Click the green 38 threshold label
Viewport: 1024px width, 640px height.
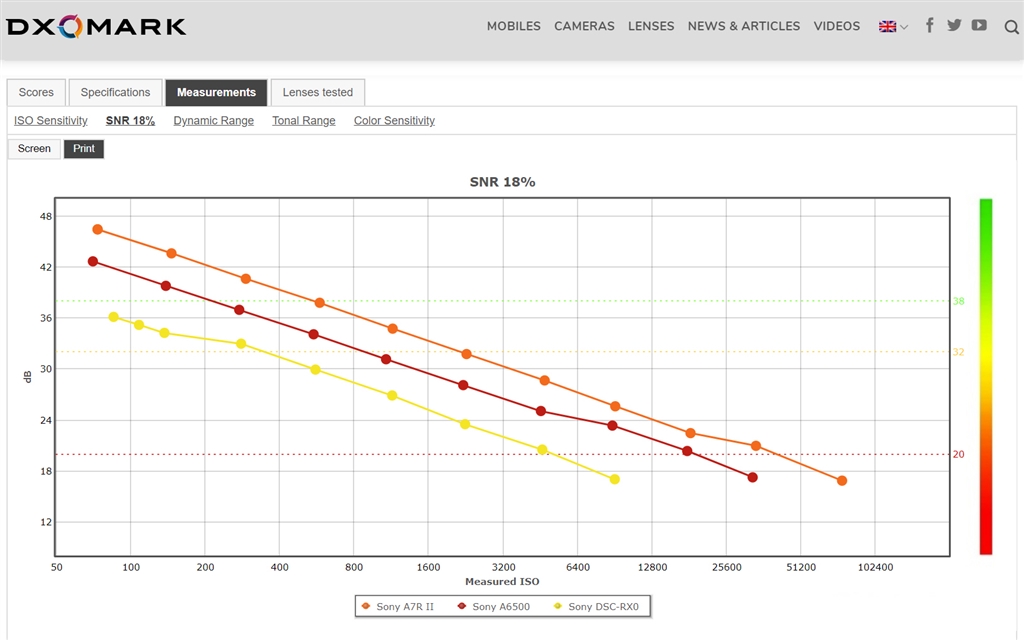(958, 301)
